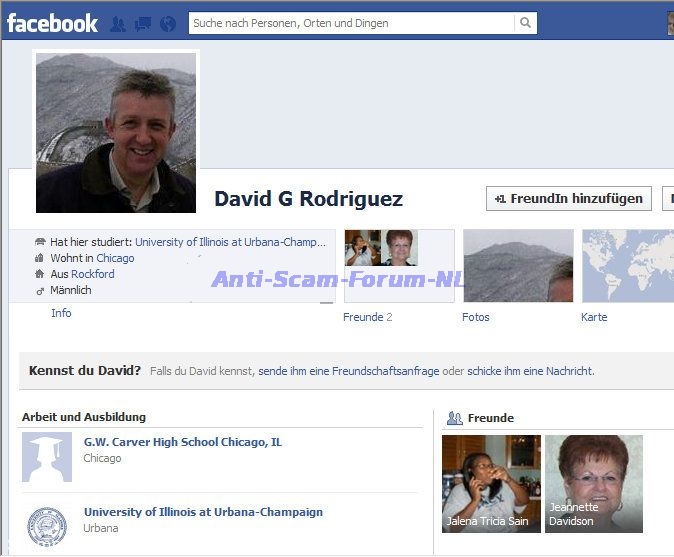The width and height of the screenshot is (674, 557).
Task: Click the Rockford hometown link
Action: point(92,274)
